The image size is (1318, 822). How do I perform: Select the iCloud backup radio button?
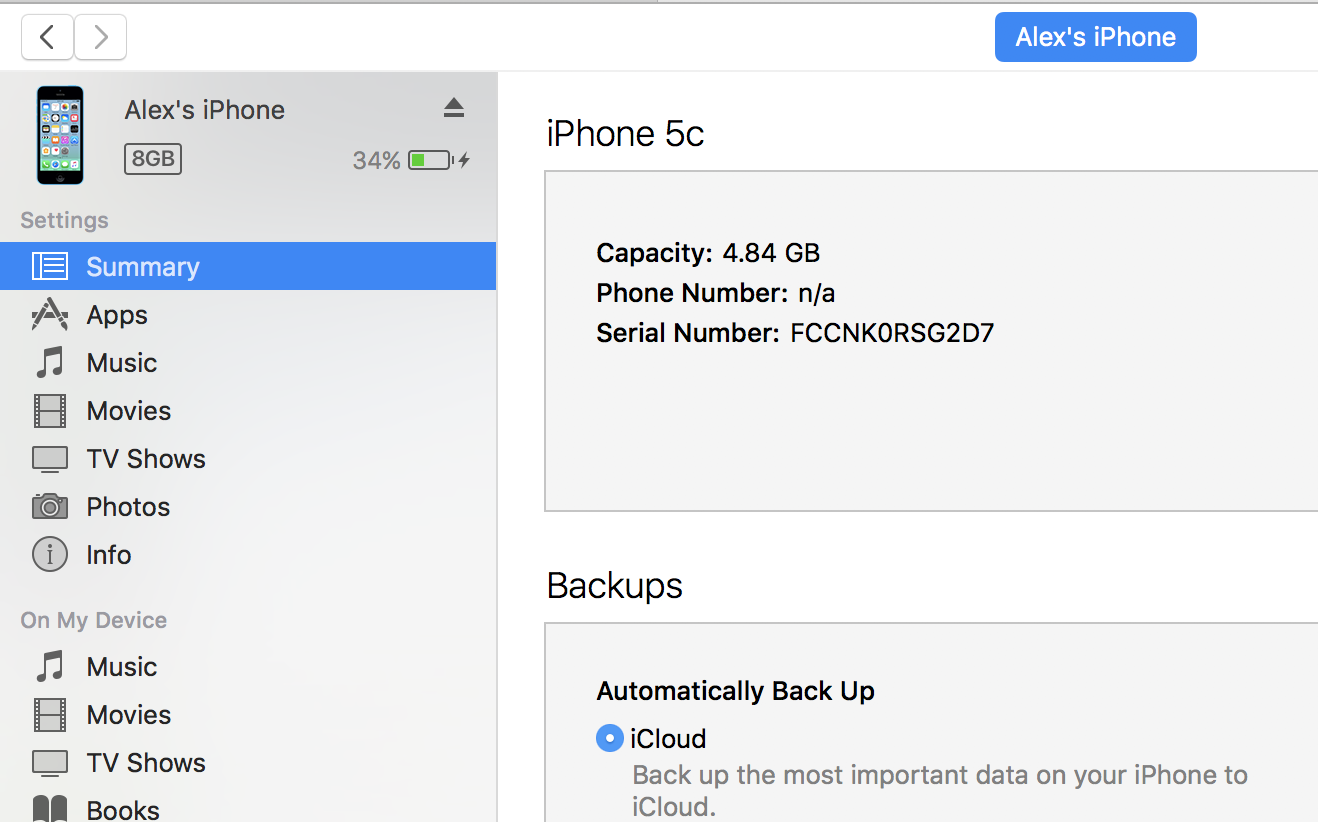pos(609,739)
